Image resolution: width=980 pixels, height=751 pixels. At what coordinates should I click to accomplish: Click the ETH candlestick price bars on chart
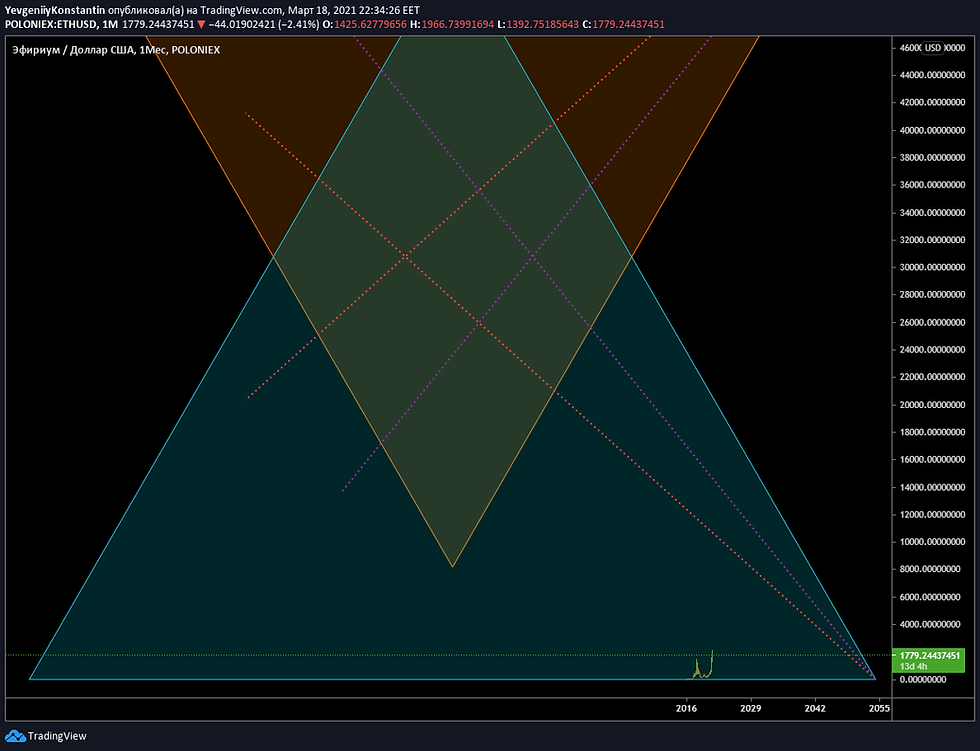tap(701, 665)
